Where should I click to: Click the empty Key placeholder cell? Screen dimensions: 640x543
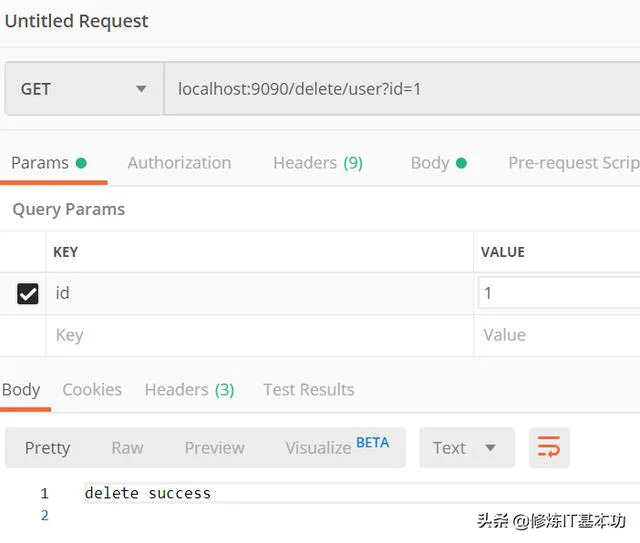point(260,335)
